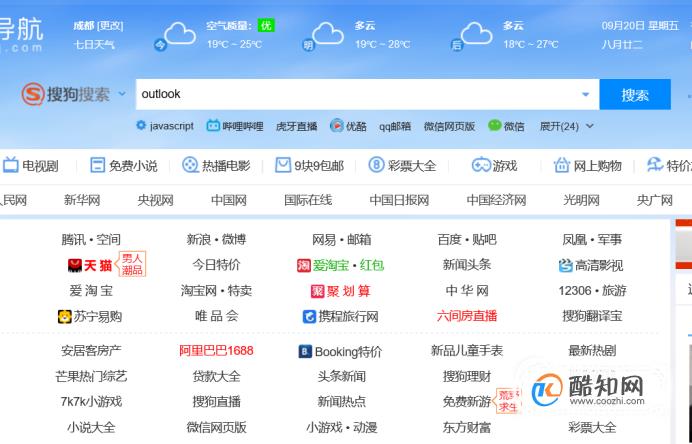Image resolution: width=692 pixels, height=444 pixels.
Task: Open the 哔哩哔哩 shortcut icon
Action: (213, 126)
